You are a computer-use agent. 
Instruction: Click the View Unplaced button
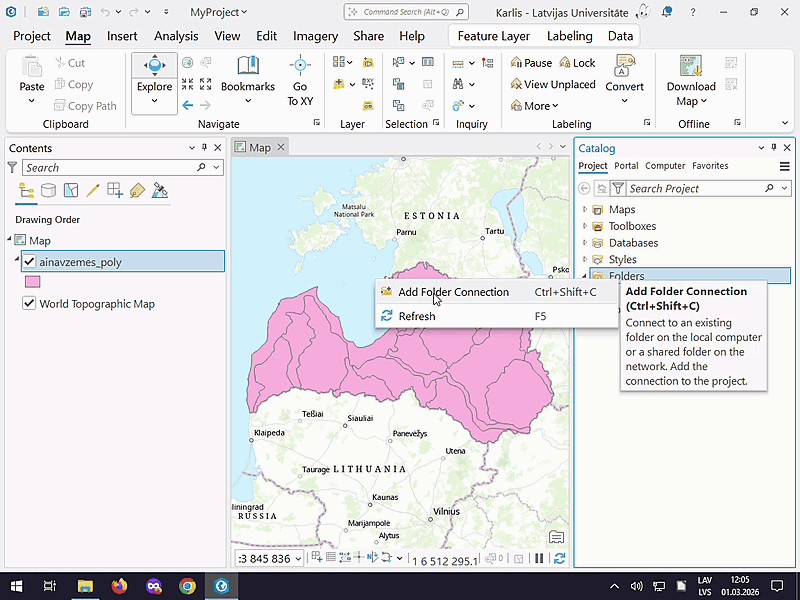coord(551,84)
